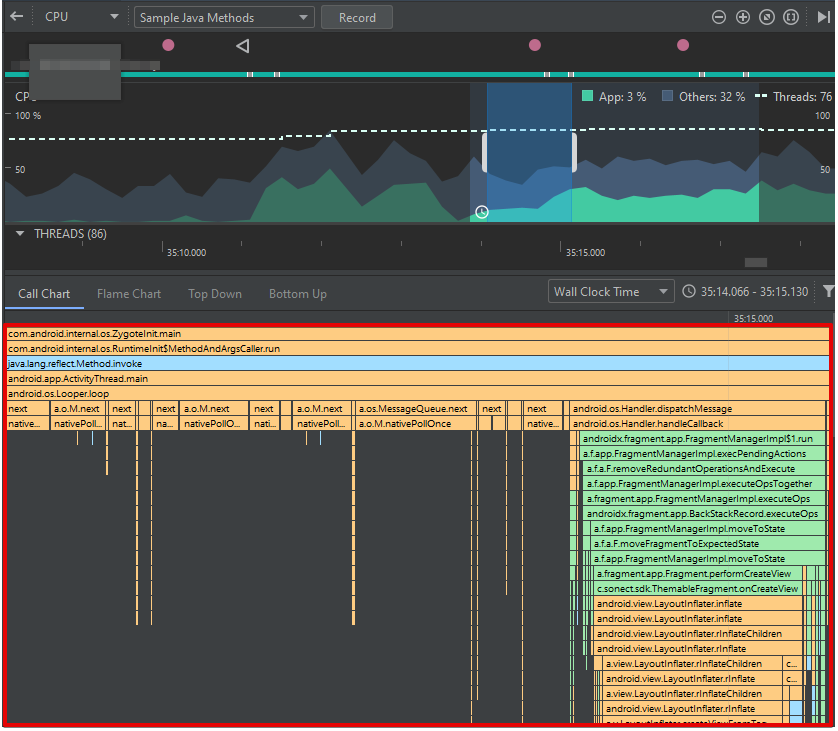Click the first pink event dot on timeline

point(168,45)
